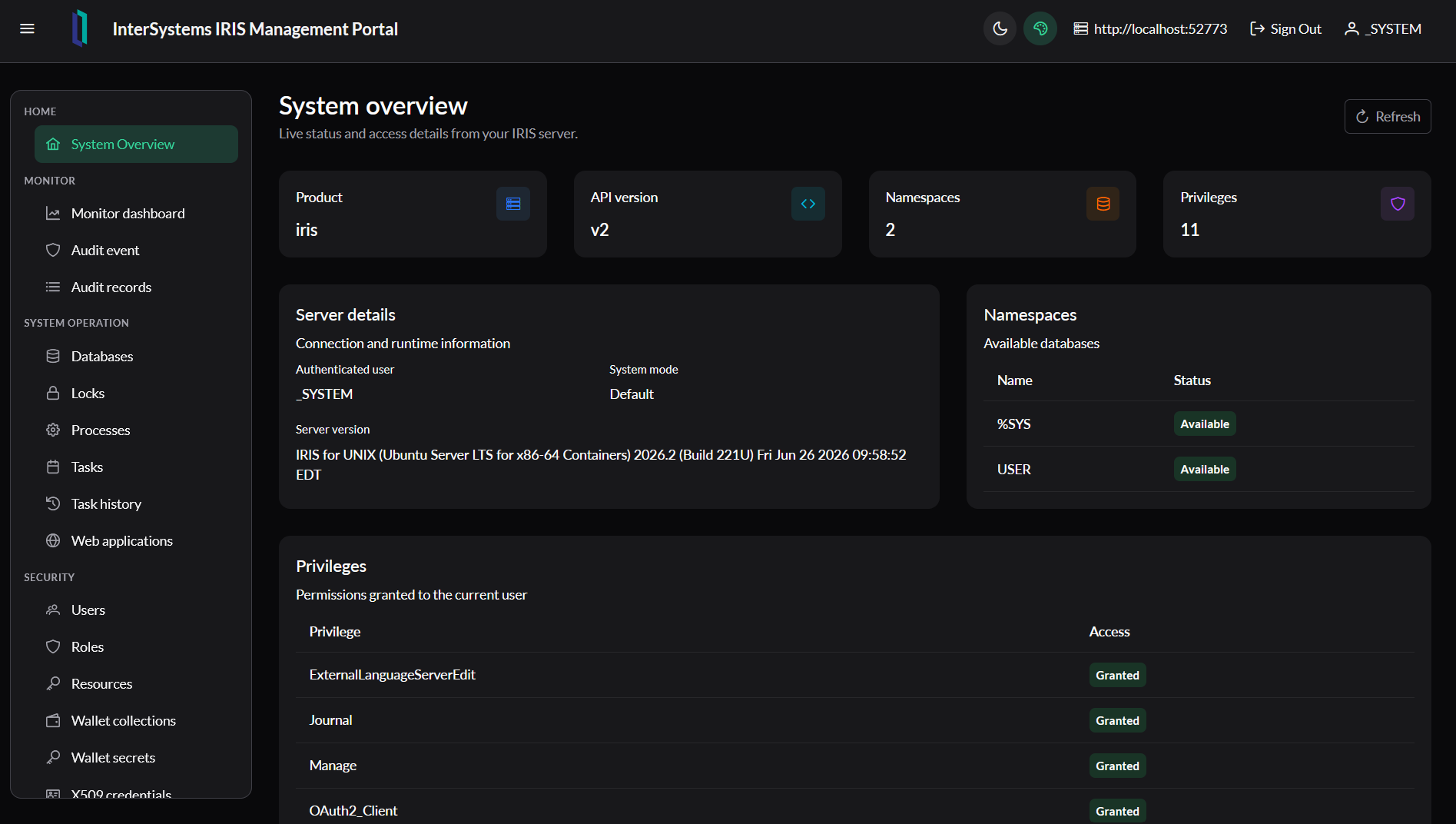Open the color theme palette
The width and height of the screenshot is (1456, 824).
tap(1040, 28)
